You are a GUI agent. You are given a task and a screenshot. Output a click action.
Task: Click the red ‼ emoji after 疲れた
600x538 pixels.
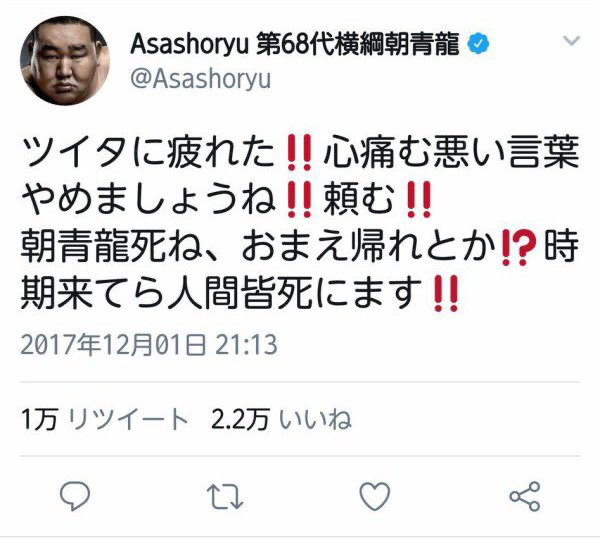299,152
